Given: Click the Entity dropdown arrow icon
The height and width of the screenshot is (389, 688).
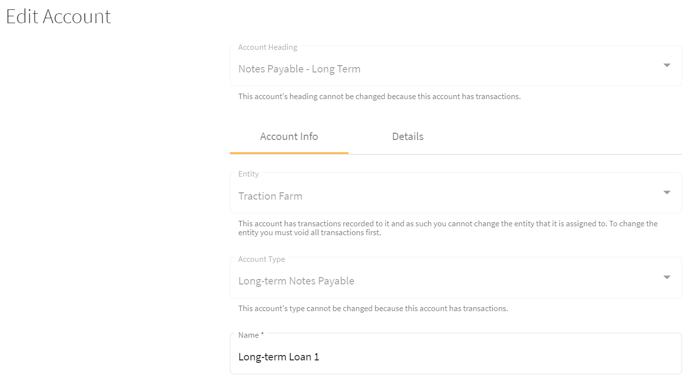Looking at the screenshot, I should pyautogui.click(x=666, y=193).
